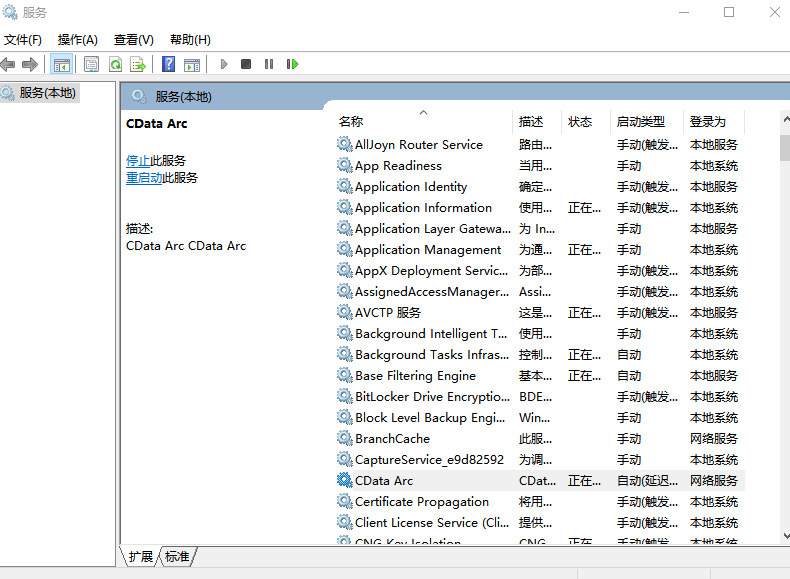
Task: Click the gear icon in the 服务(本地) header
Action: point(139,96)
